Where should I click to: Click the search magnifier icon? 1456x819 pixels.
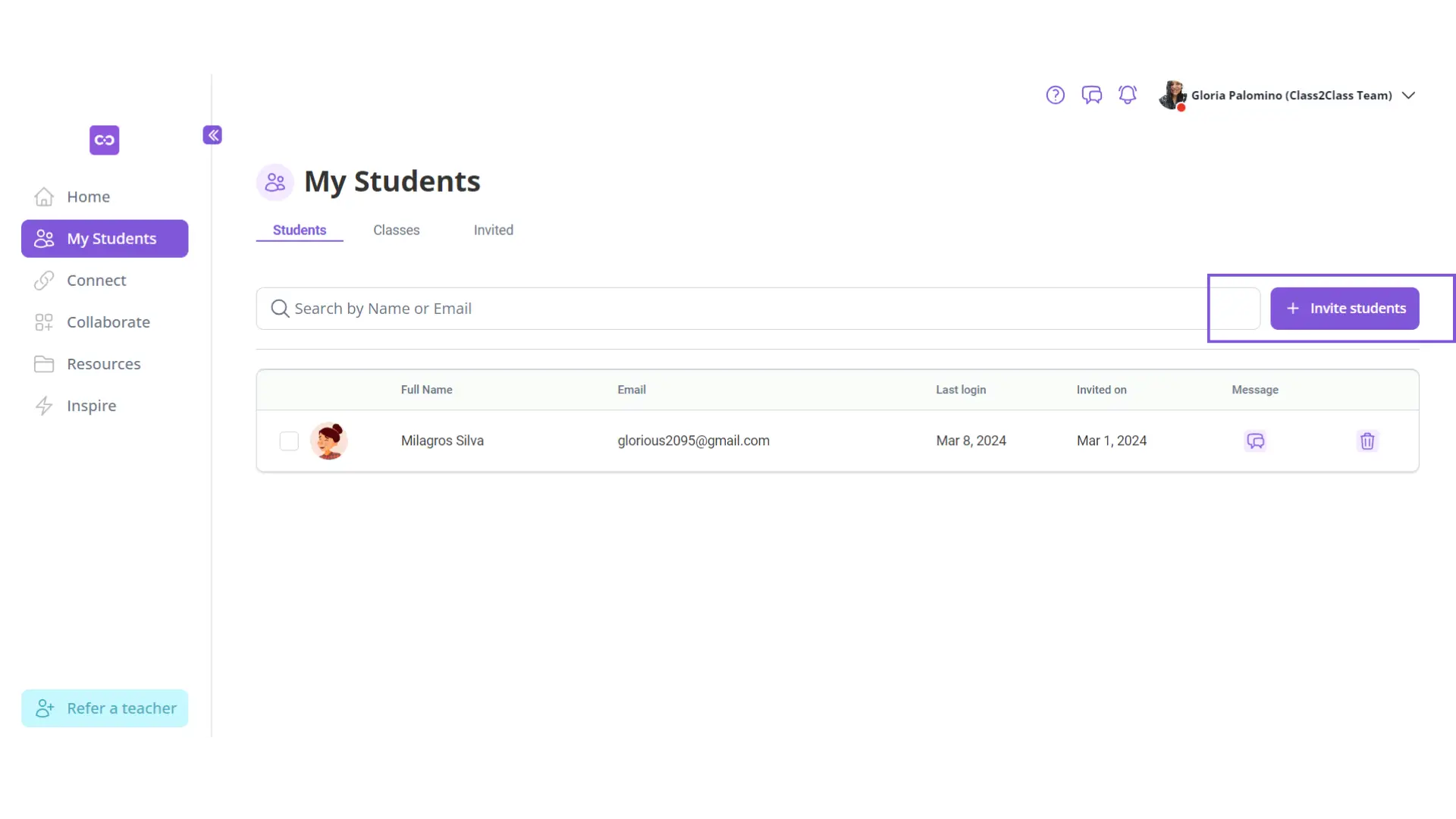[280, 309]
